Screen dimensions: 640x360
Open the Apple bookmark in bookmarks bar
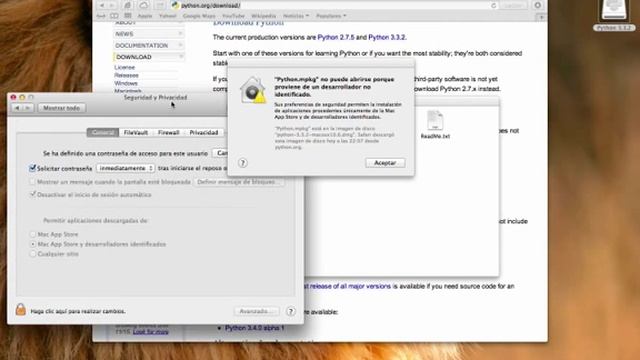[x=145, y=16]
